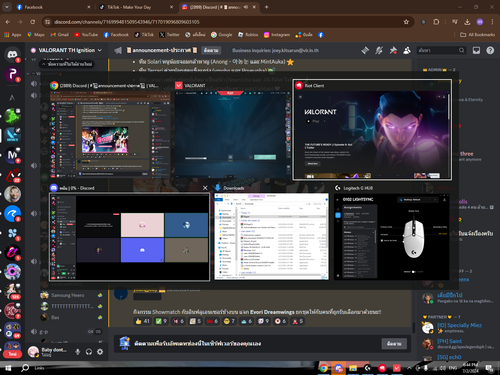Open Discord direct messages home icon
The image size is (500, 375).
[x=12, y=54]
